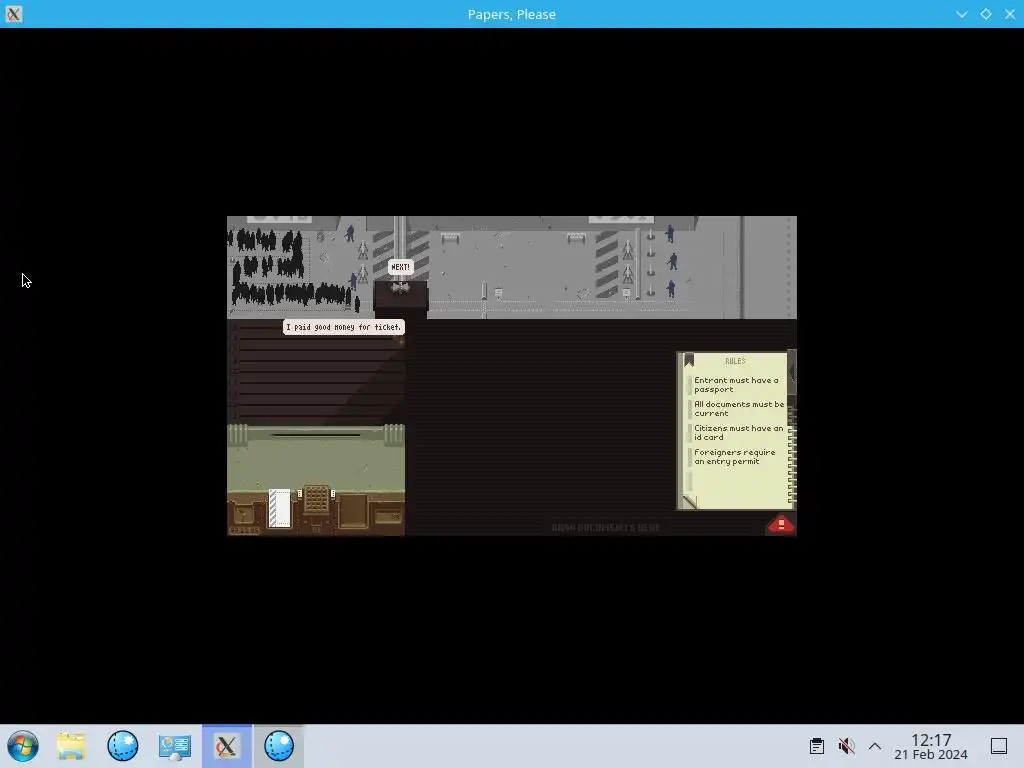Viewport: 1024px width, 768px height.
Task: Open the system settings taskbar icon
Action: tap(175, 746)
